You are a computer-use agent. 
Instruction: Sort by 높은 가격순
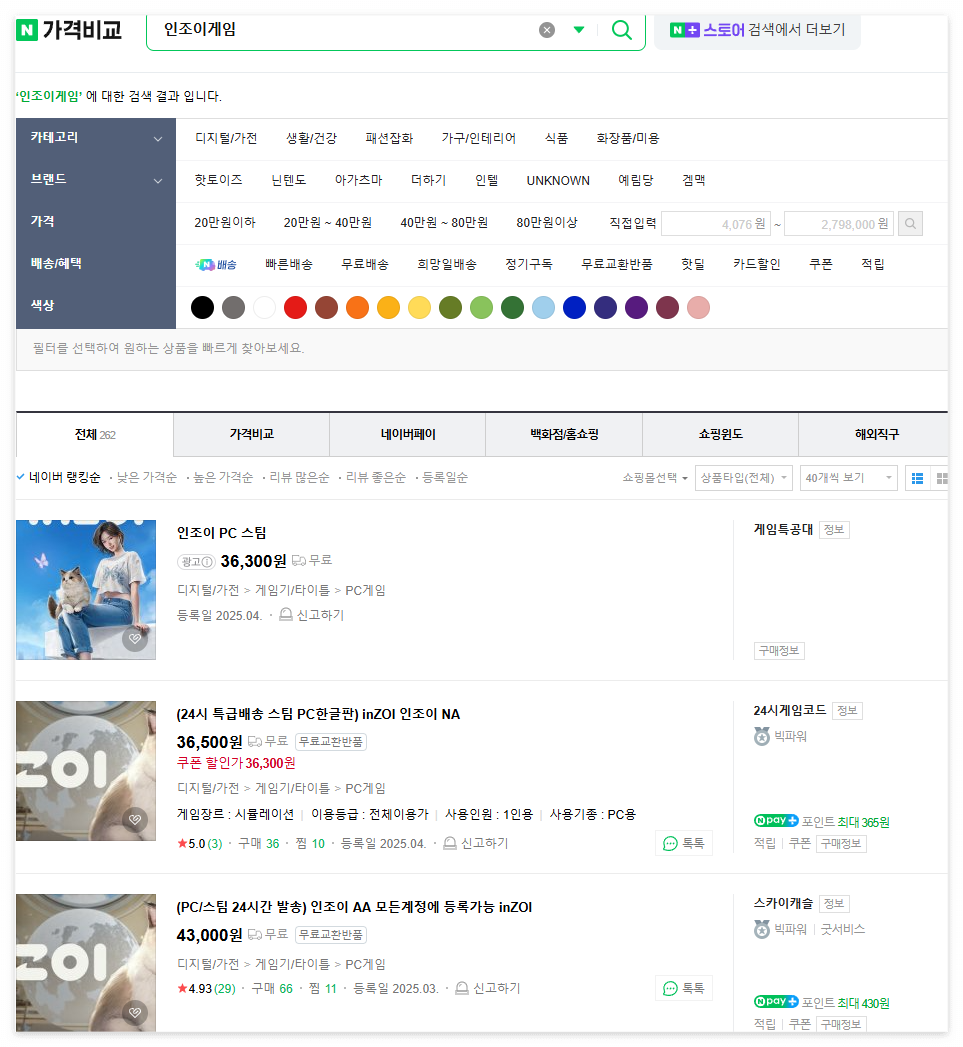tap(223, 477)
